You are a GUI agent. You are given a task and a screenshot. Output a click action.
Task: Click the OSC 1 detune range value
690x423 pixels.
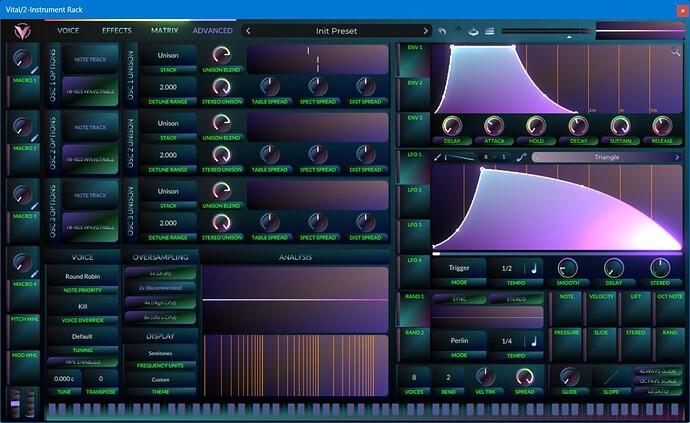pyautogui.click(x=168, y=87)
